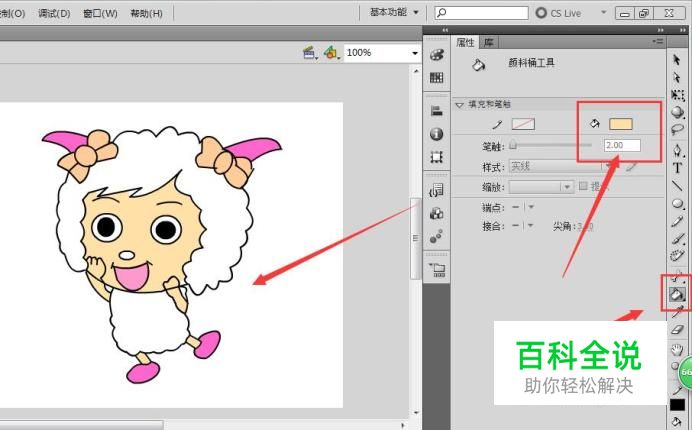The width and height of the screenshot is (692, 430).
Task: Click the stroke width value field 2.00
Action: coord(622,145)
